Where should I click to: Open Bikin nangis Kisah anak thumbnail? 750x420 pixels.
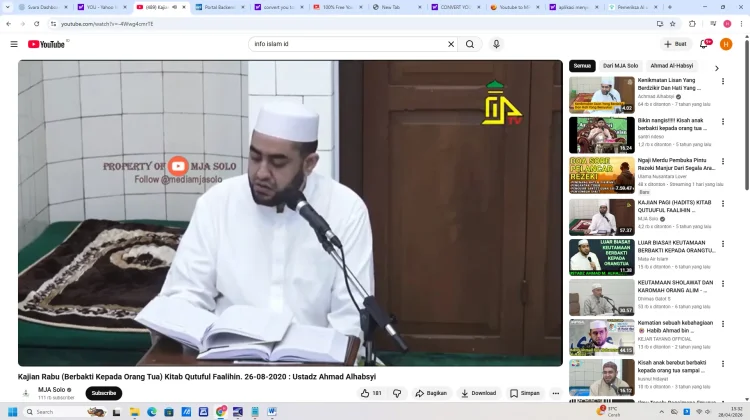pos(602,135)
